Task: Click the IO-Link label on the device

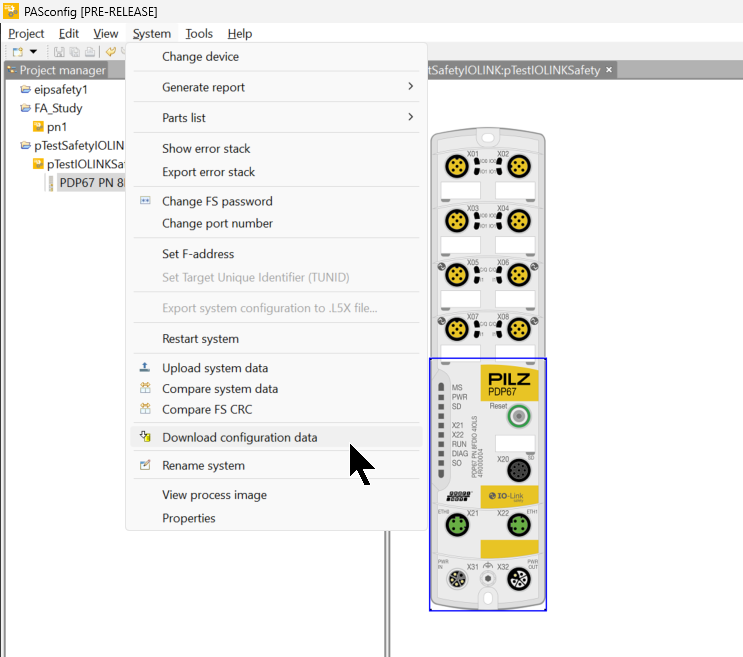Action: [509, 496]
